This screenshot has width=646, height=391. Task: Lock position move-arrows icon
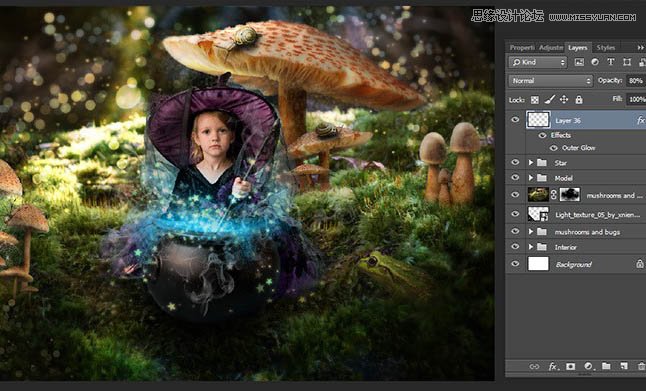pos(564,99)
